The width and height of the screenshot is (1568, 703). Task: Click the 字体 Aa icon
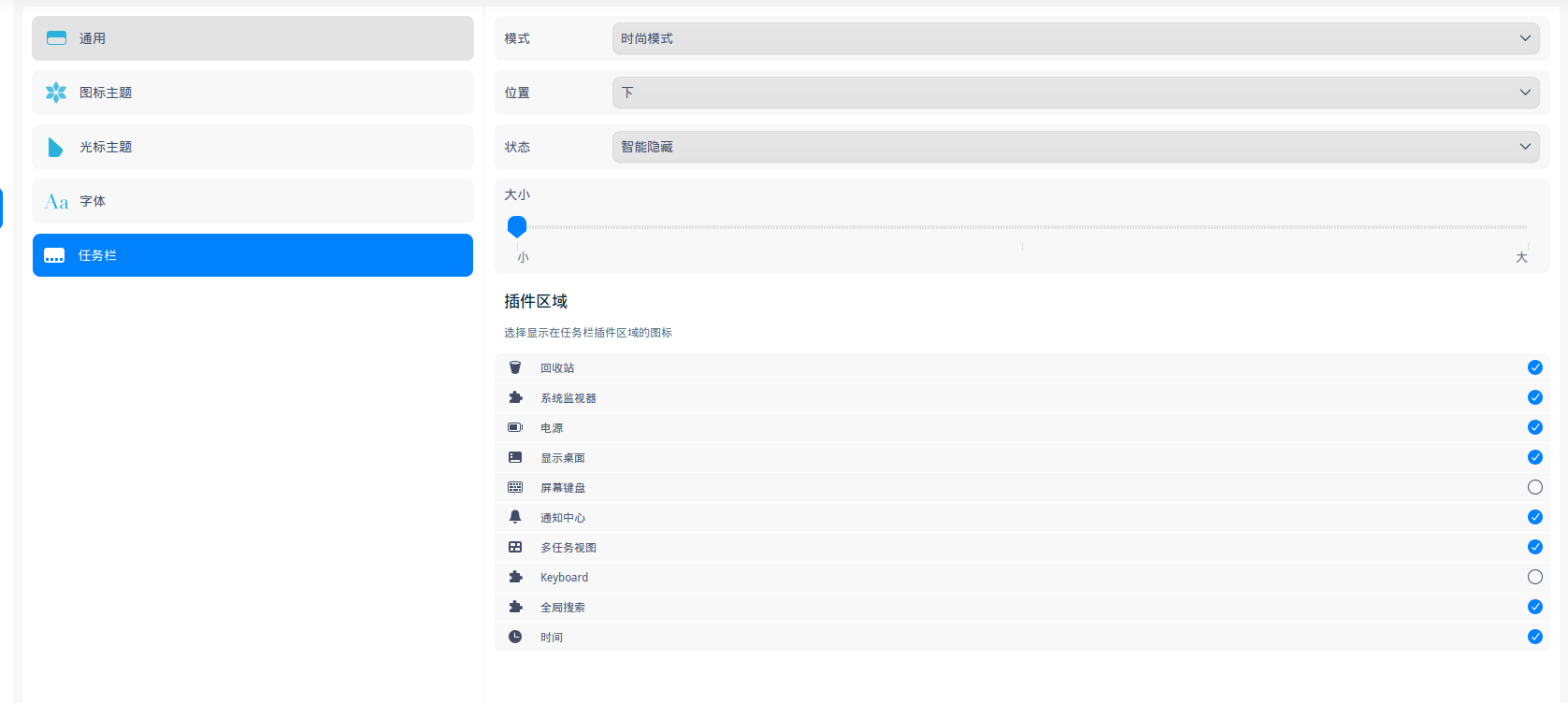coord(56,201)
